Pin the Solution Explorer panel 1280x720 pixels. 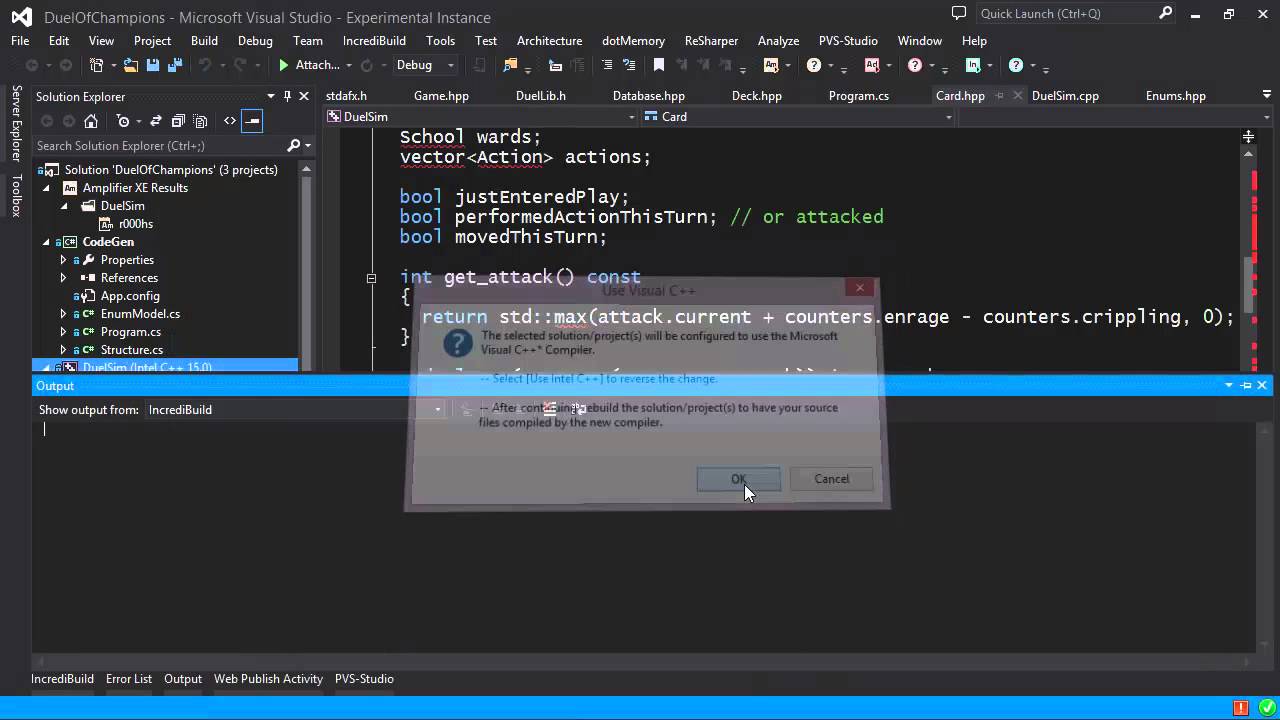287,96
